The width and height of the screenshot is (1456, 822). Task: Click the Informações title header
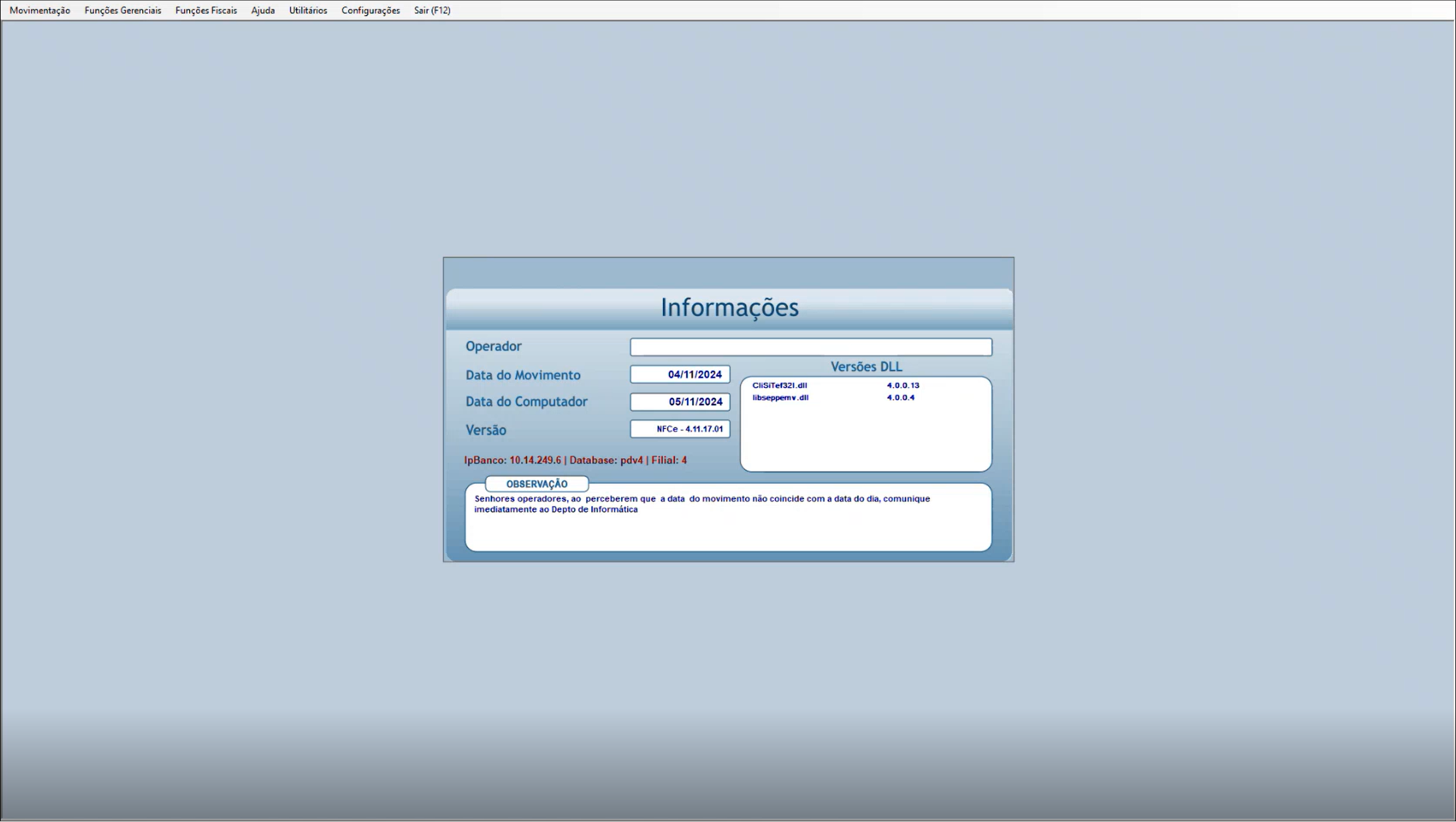pyautogui.click(x=729, y=308)
